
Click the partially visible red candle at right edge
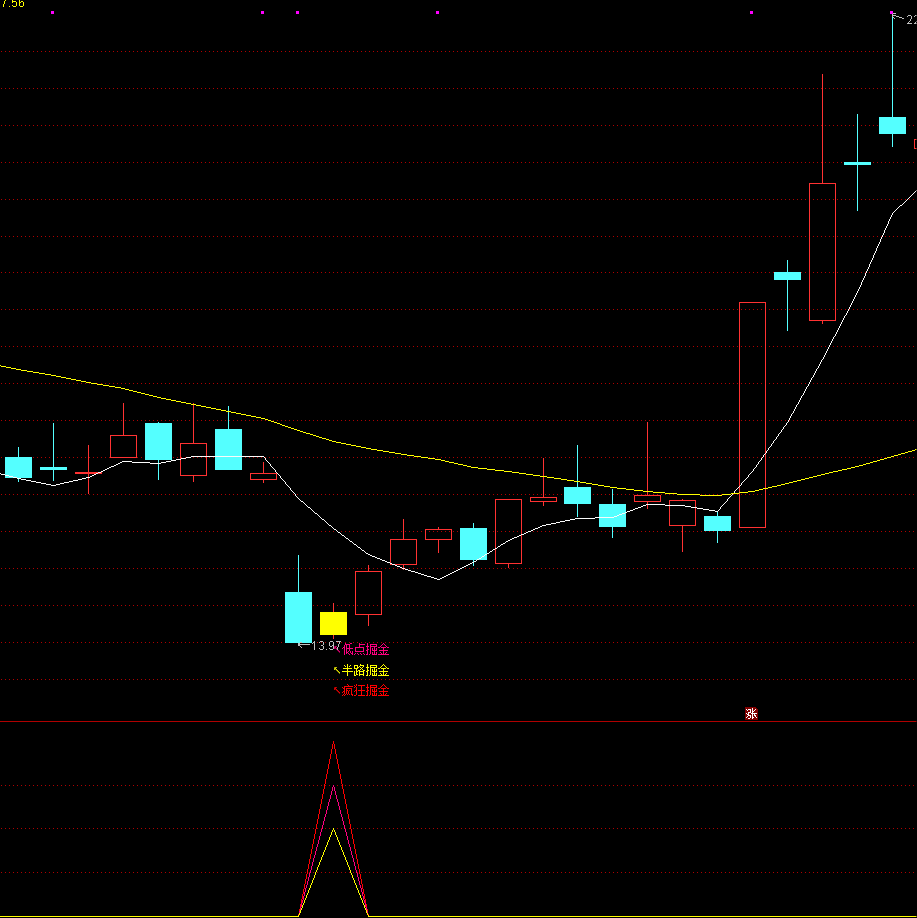[914, 144]
